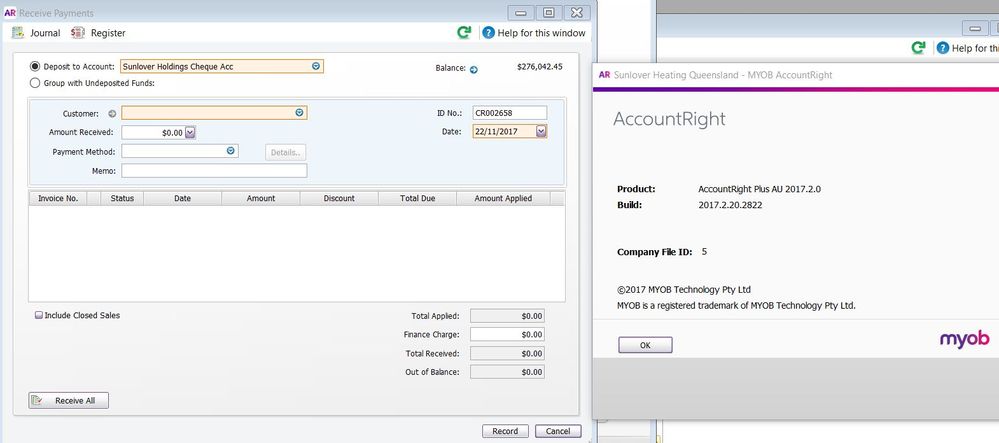Screen dimensions: 999x443
Task: Click the Receive All button
Action: pyautogui.click(x=68, y=401)
